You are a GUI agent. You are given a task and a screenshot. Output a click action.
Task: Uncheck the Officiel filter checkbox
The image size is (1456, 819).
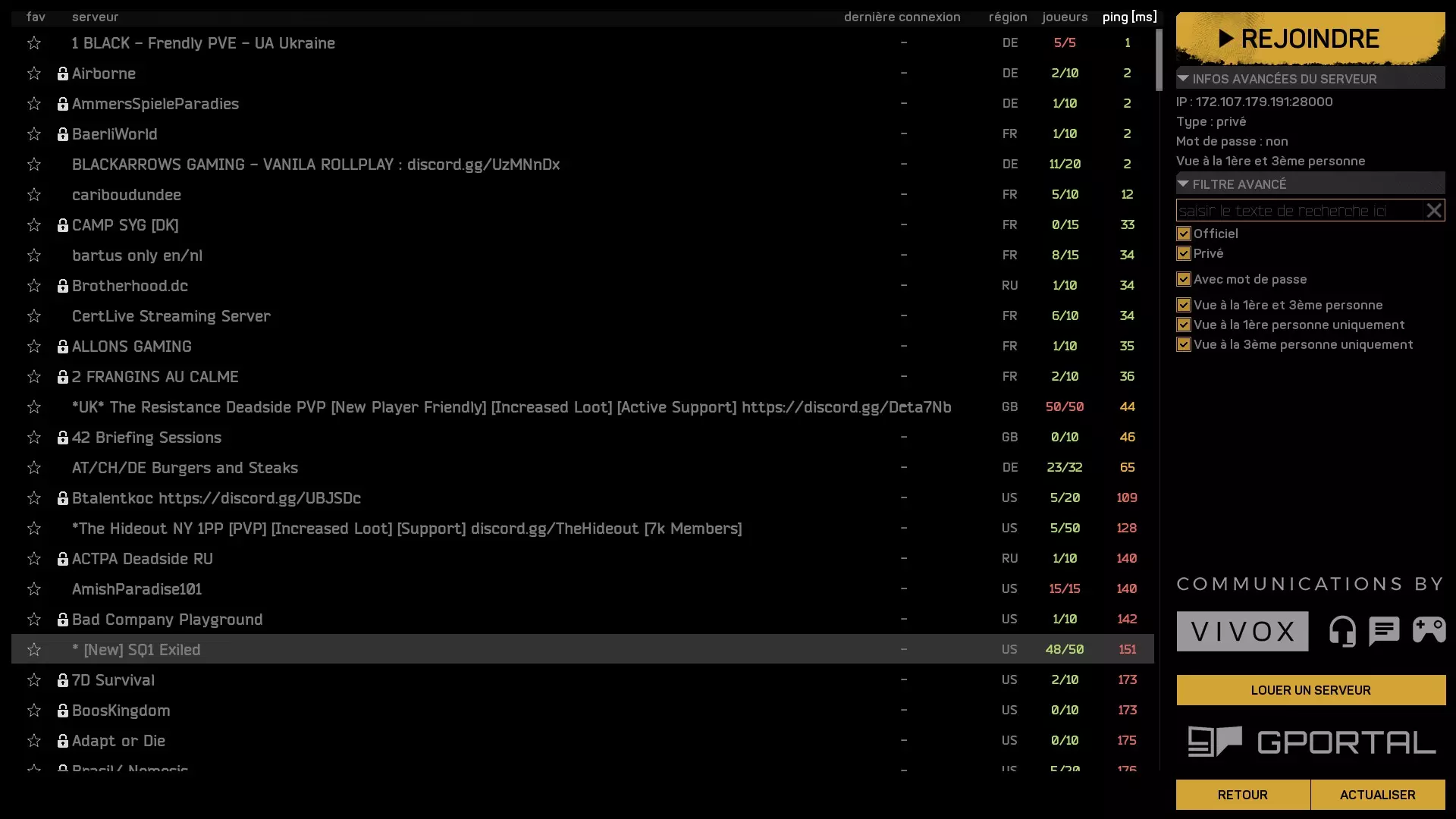1184,234
